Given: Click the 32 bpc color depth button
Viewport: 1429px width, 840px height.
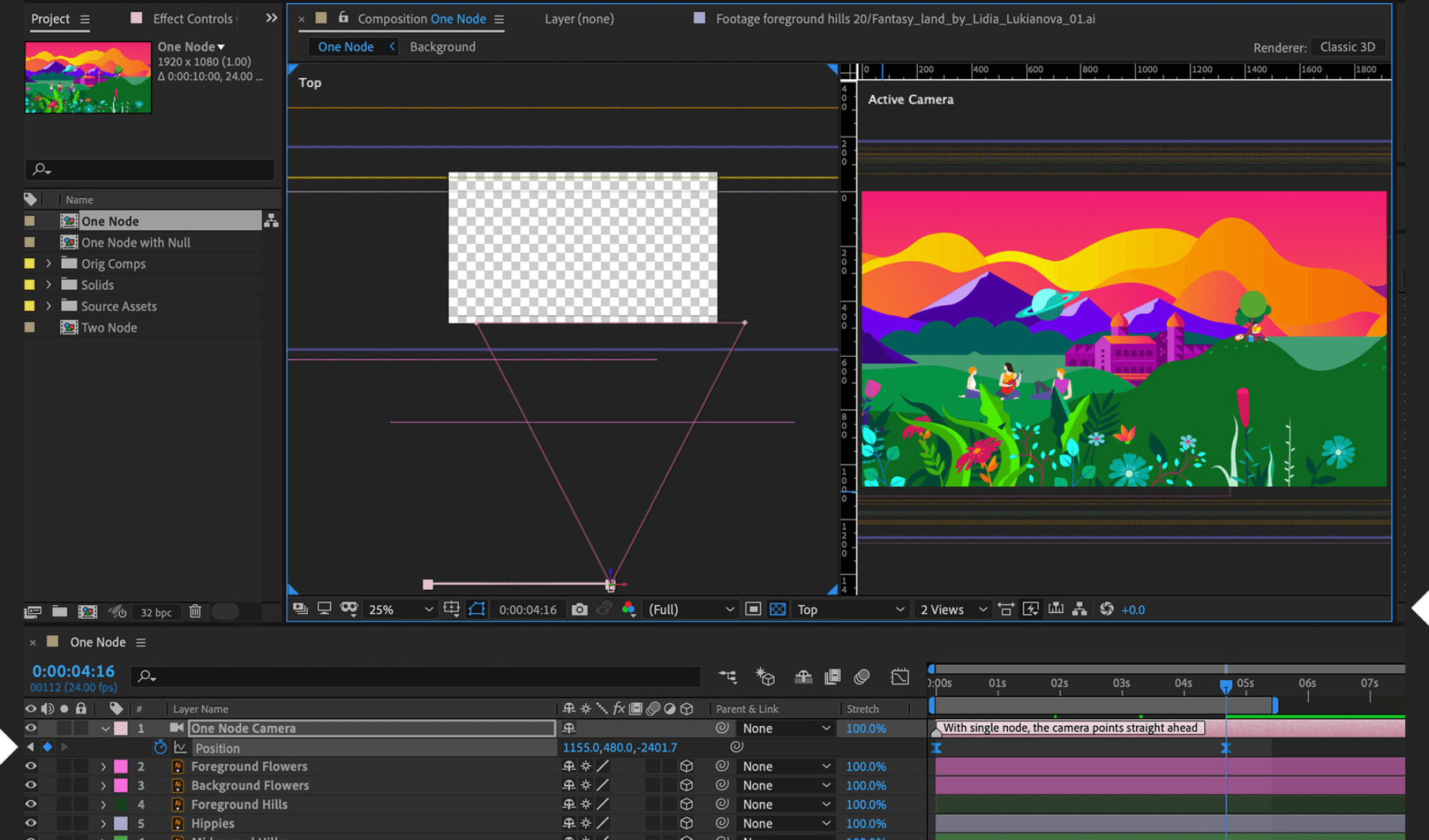Looking at the screenshot, I should pyautogui.click(x=156, y=612).
